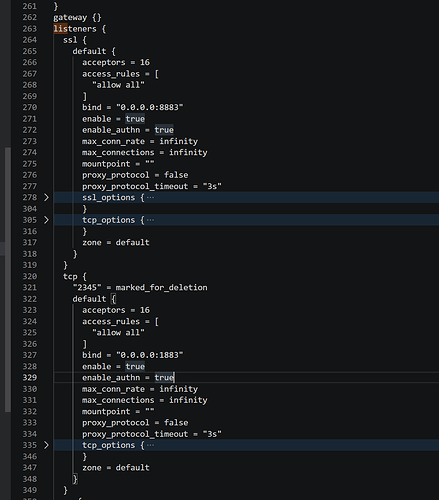Click line number 263 in the gutter
Viewport: 439px width, 500px height.
(30, 29)
